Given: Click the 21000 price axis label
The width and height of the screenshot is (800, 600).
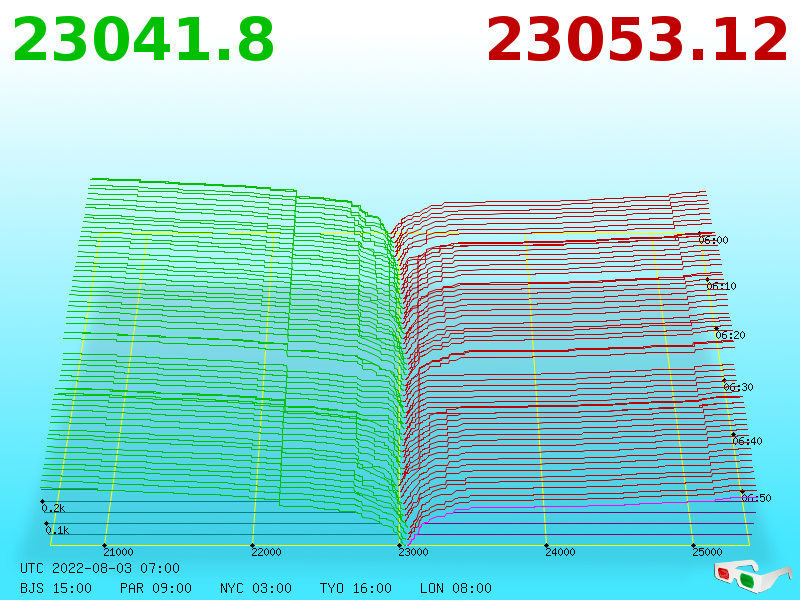Looking at the screenshot, I should (x=118, y=552).
